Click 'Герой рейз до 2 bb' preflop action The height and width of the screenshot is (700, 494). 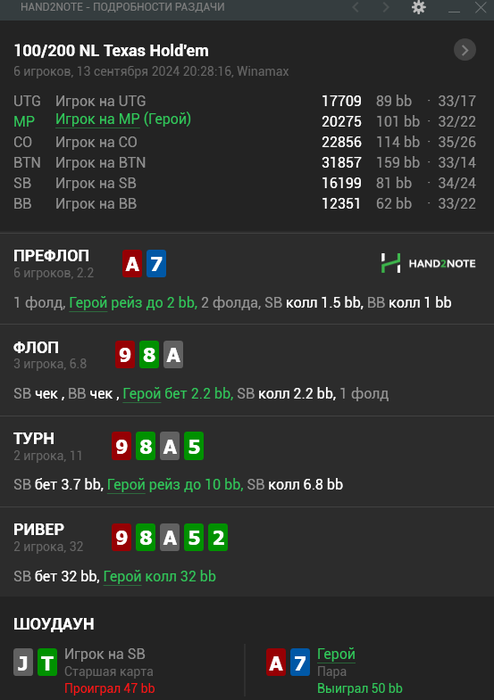pyautogui.click(x=133, y=303)
